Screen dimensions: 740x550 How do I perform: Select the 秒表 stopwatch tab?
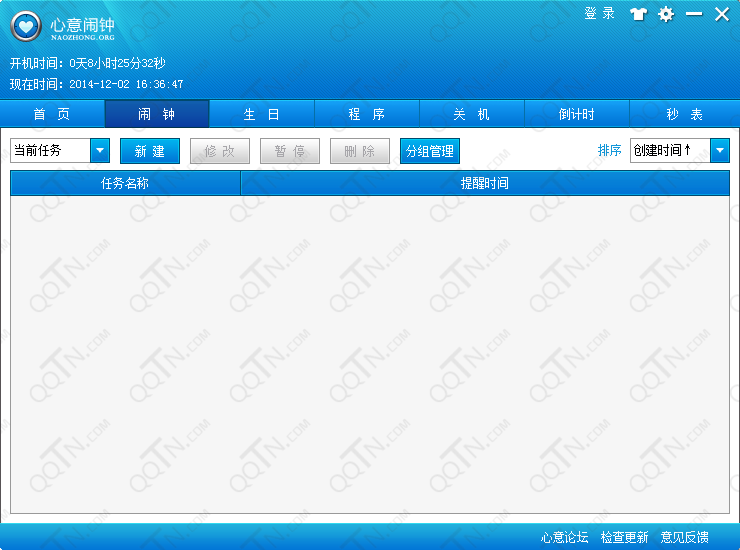(x=684, y=114)
